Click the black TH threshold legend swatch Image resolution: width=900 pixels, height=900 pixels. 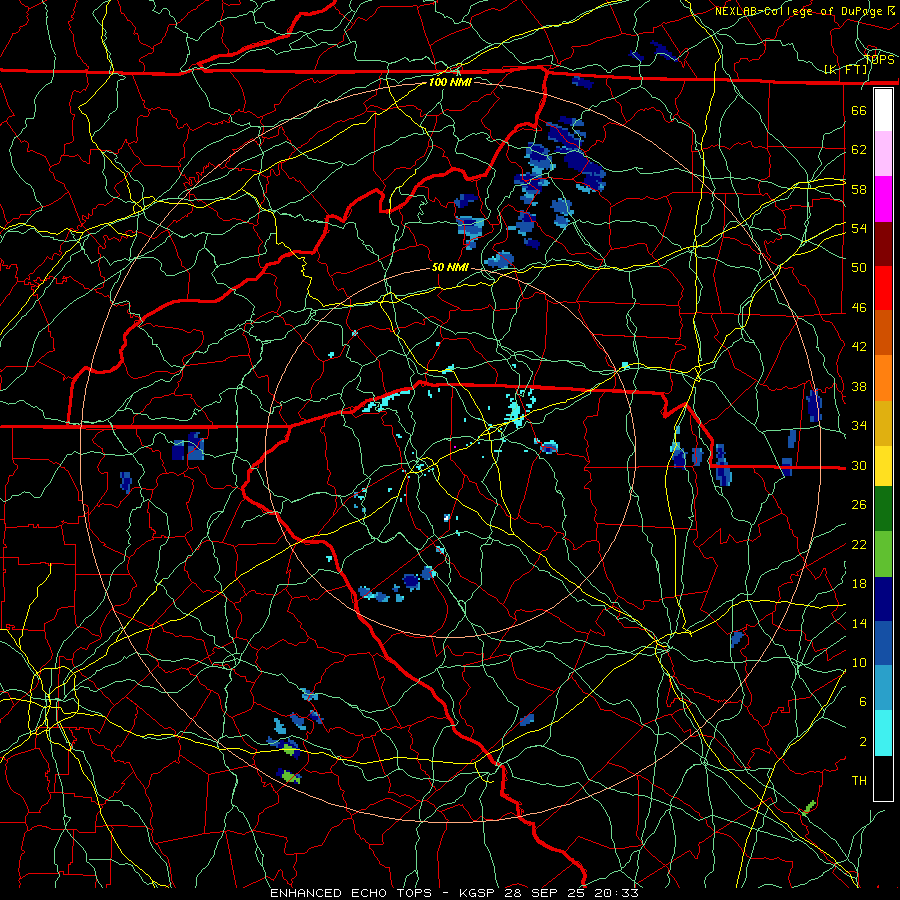(x=883, y=778)
